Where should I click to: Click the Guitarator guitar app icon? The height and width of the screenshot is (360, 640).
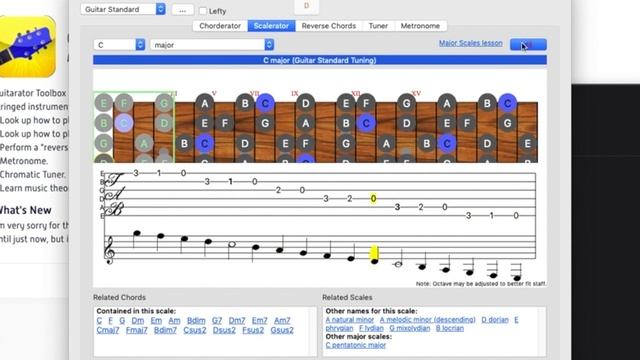pyautogui.click(x=27, y=47)
